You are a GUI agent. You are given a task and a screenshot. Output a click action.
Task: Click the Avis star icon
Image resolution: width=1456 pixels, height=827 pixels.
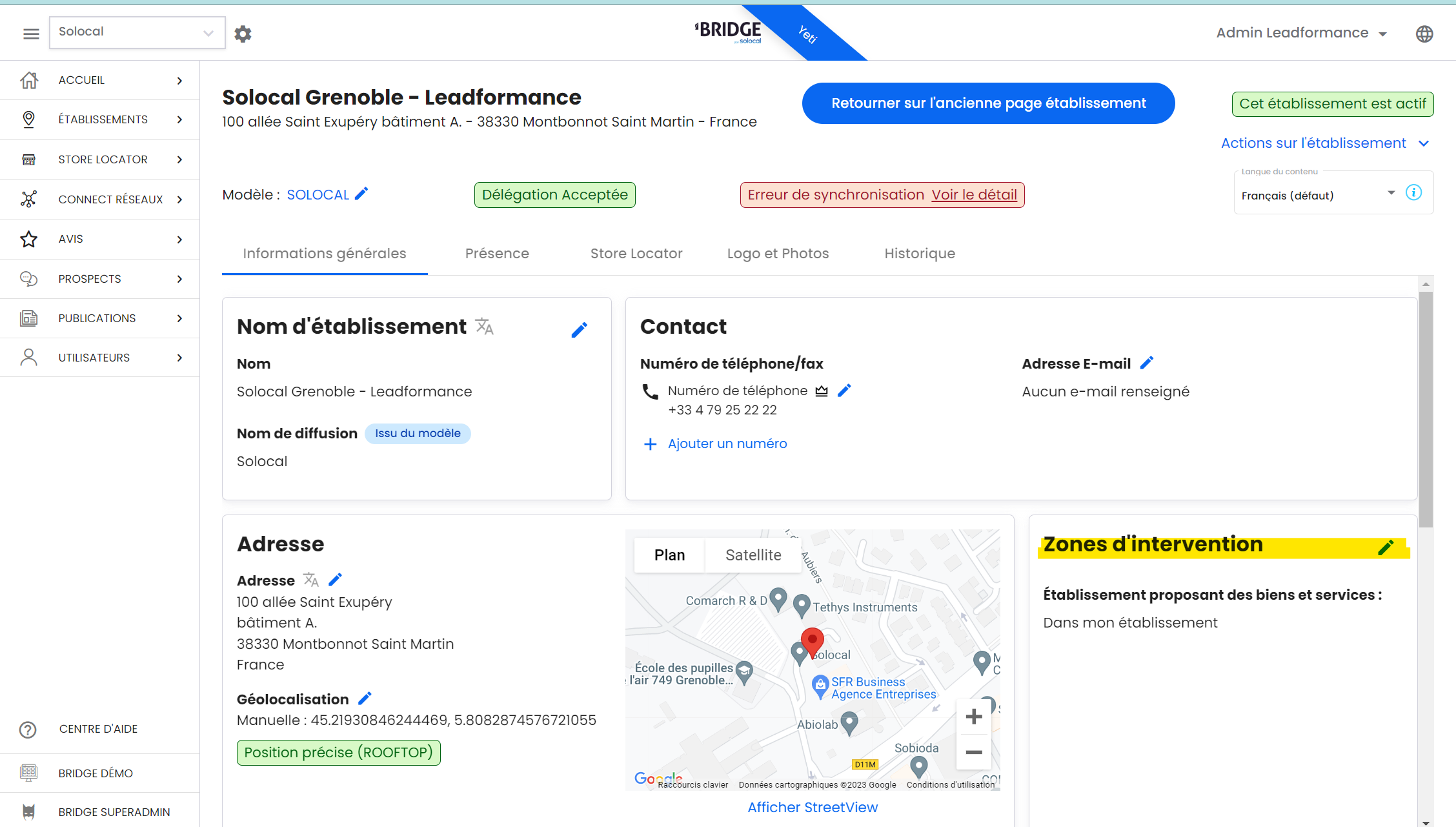click(x=28, y=239)
